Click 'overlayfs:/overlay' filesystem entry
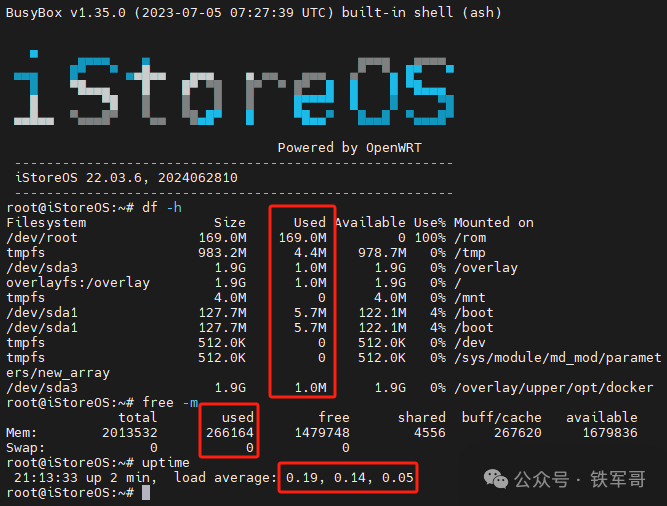The width and height of the screenshot is (667, 506). click(x=78, y=282)
